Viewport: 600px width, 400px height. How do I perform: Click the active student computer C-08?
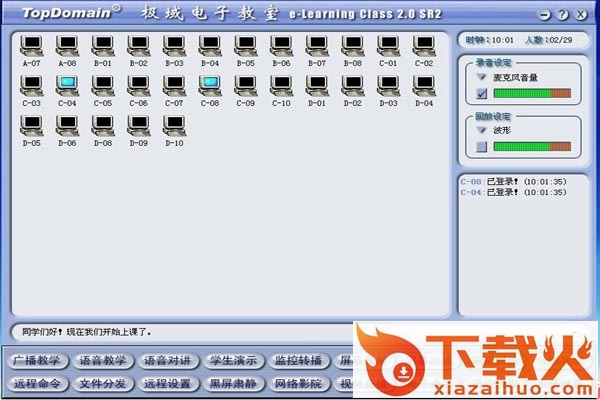(x=210, y=86)
